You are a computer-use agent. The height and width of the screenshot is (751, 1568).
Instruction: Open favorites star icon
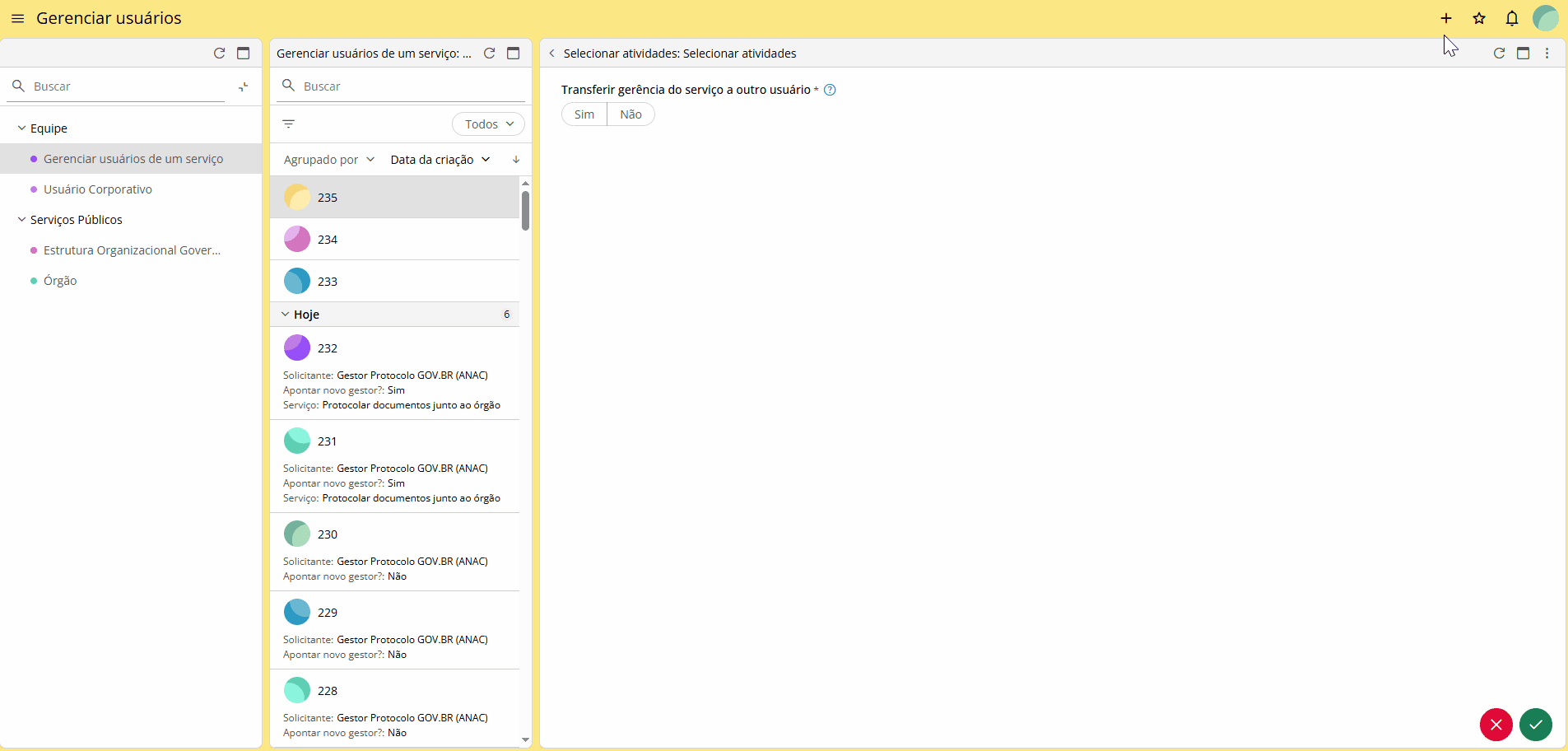(x=1479, y=18)
